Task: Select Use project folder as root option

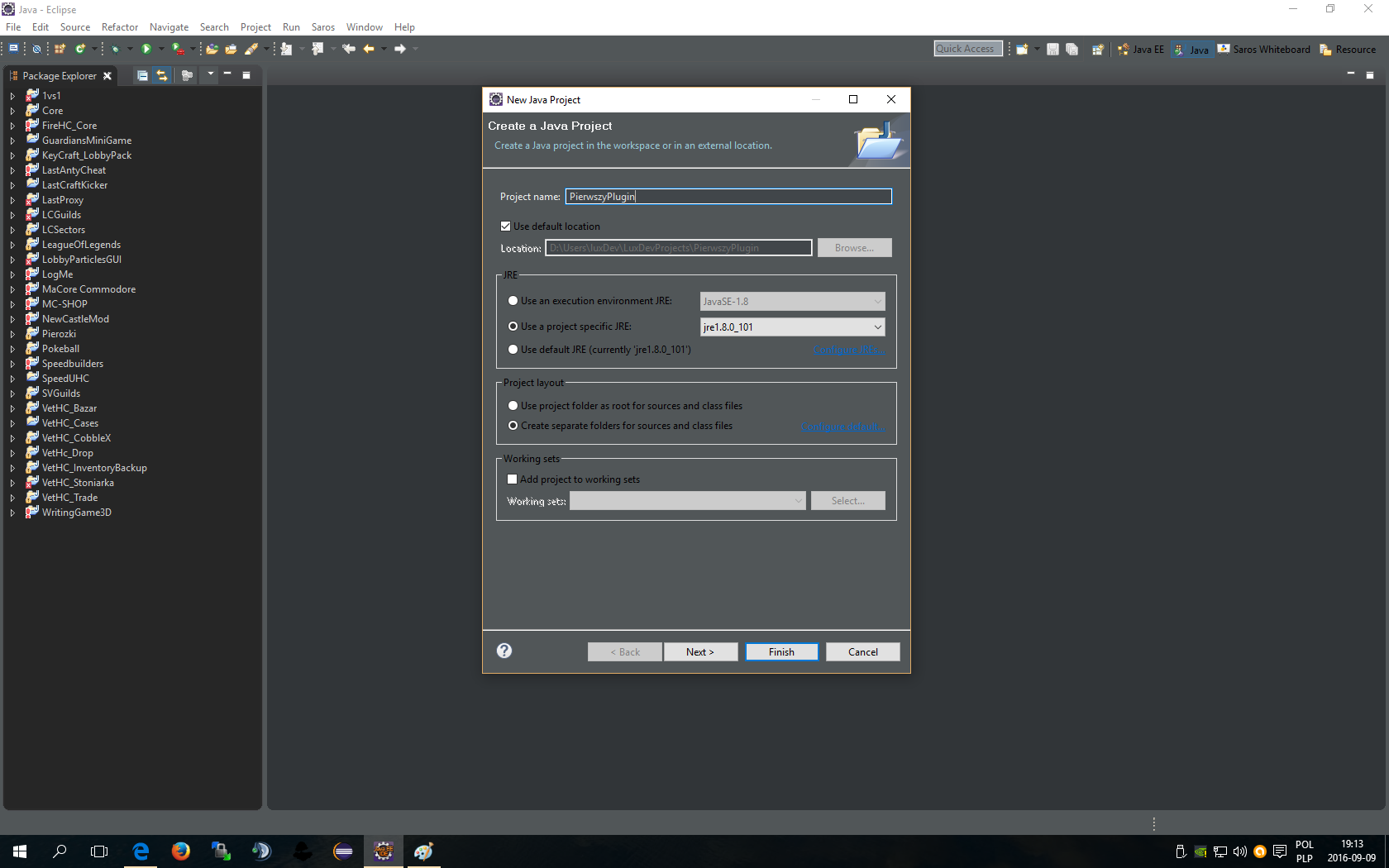Action: (x=513, y=406)
